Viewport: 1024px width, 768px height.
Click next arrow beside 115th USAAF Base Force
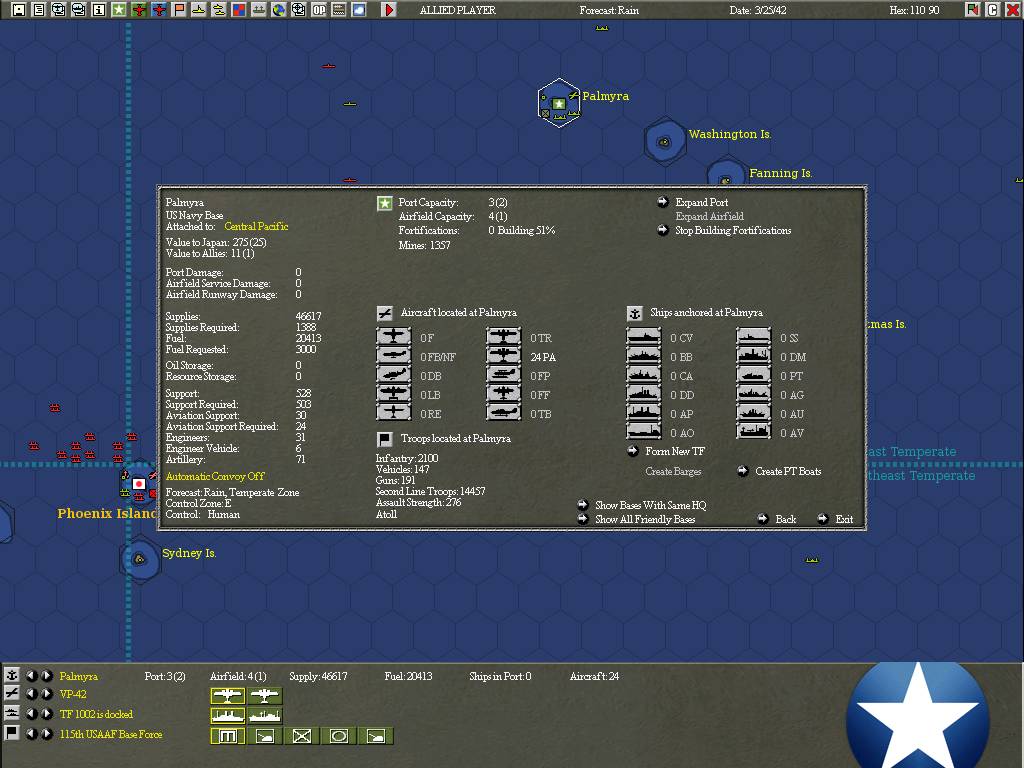(x=47, y=734)
